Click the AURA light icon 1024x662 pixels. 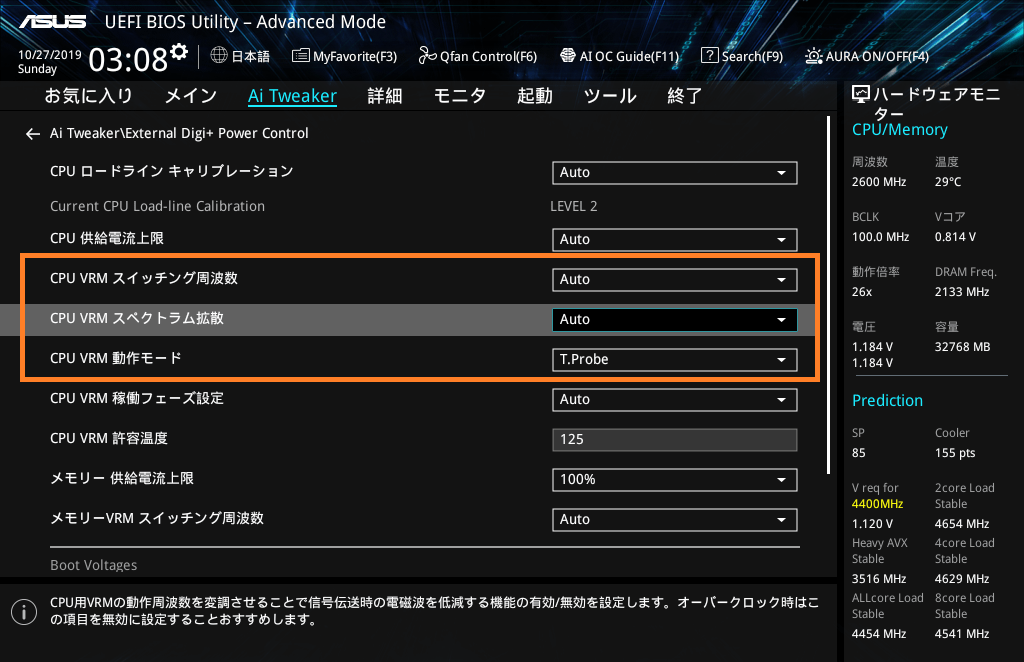pyautogui.click(x=814, y=56)
